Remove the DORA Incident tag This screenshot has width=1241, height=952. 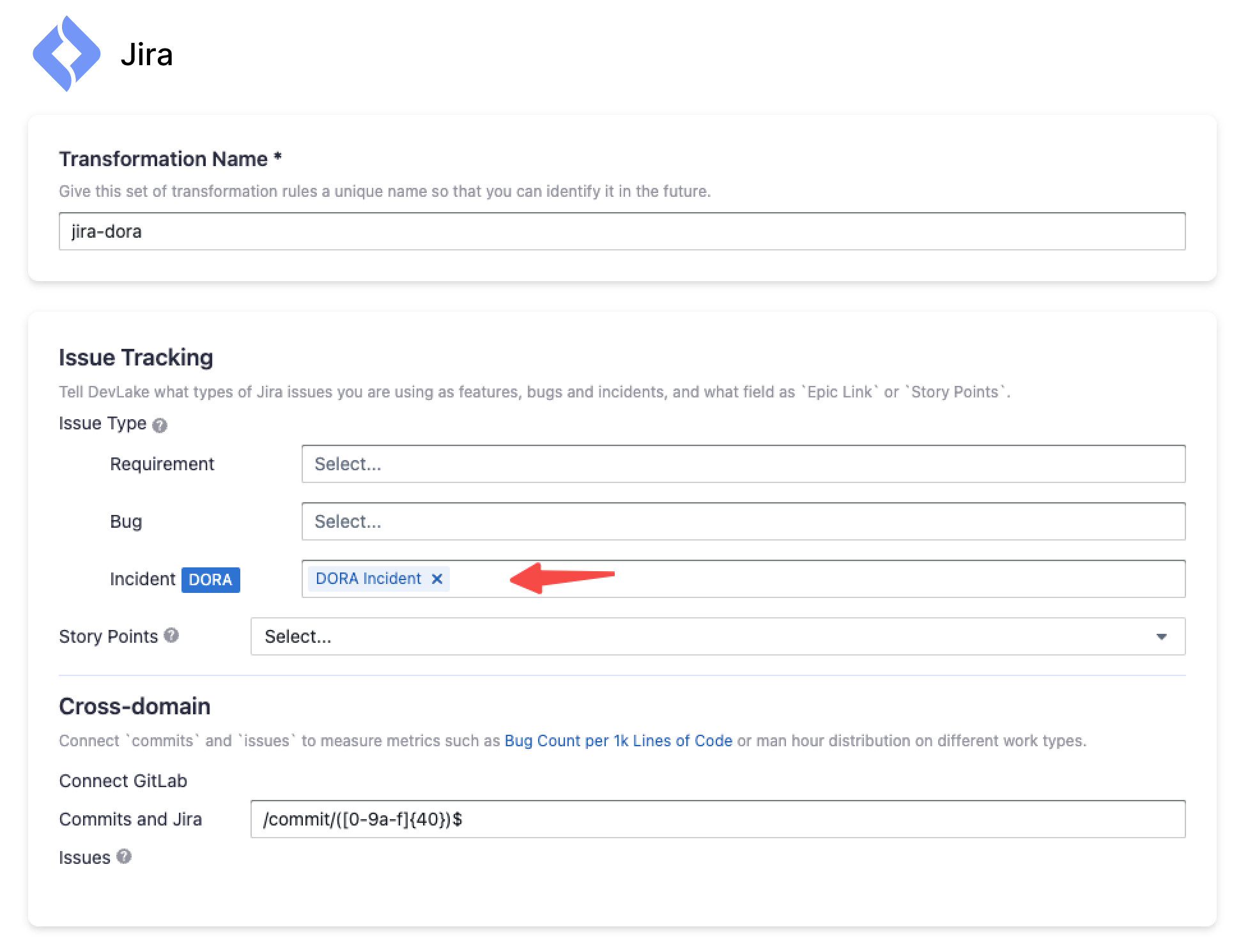437,579
